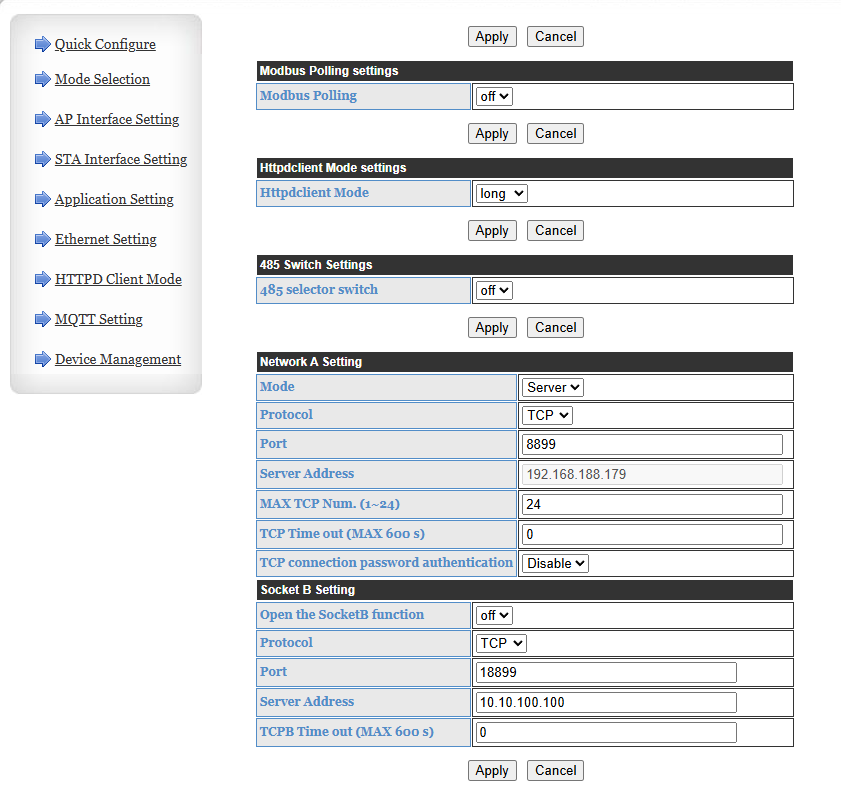Click the arrow icon beside Quick Configure
Screen dimensions: 841x792
41,44
